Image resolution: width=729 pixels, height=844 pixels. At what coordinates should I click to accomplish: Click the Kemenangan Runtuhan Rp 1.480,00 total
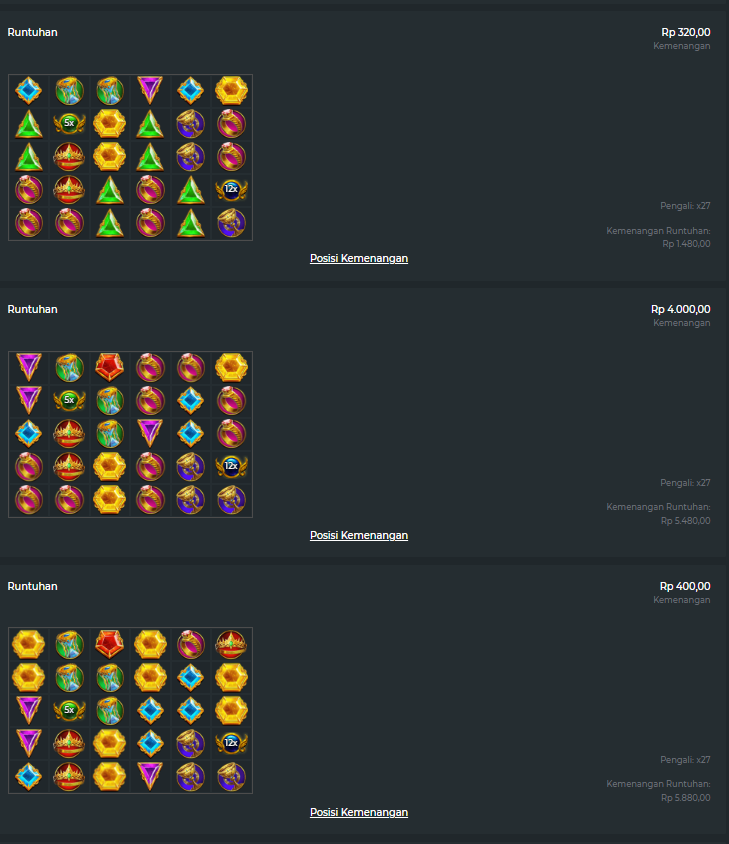tap(686, 244)
